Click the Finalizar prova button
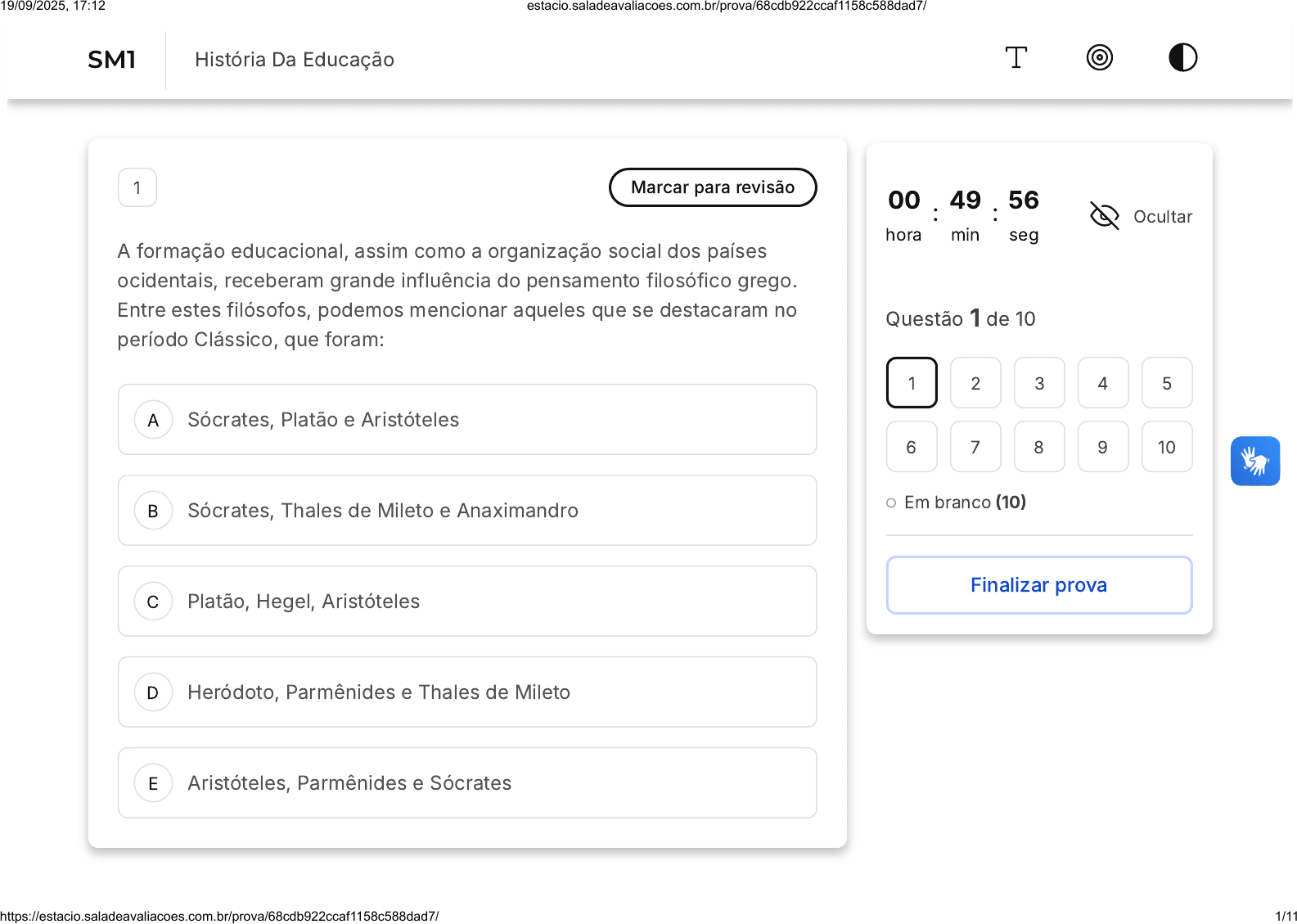The image size is (1297, 924). click(x=1038, y=585)
